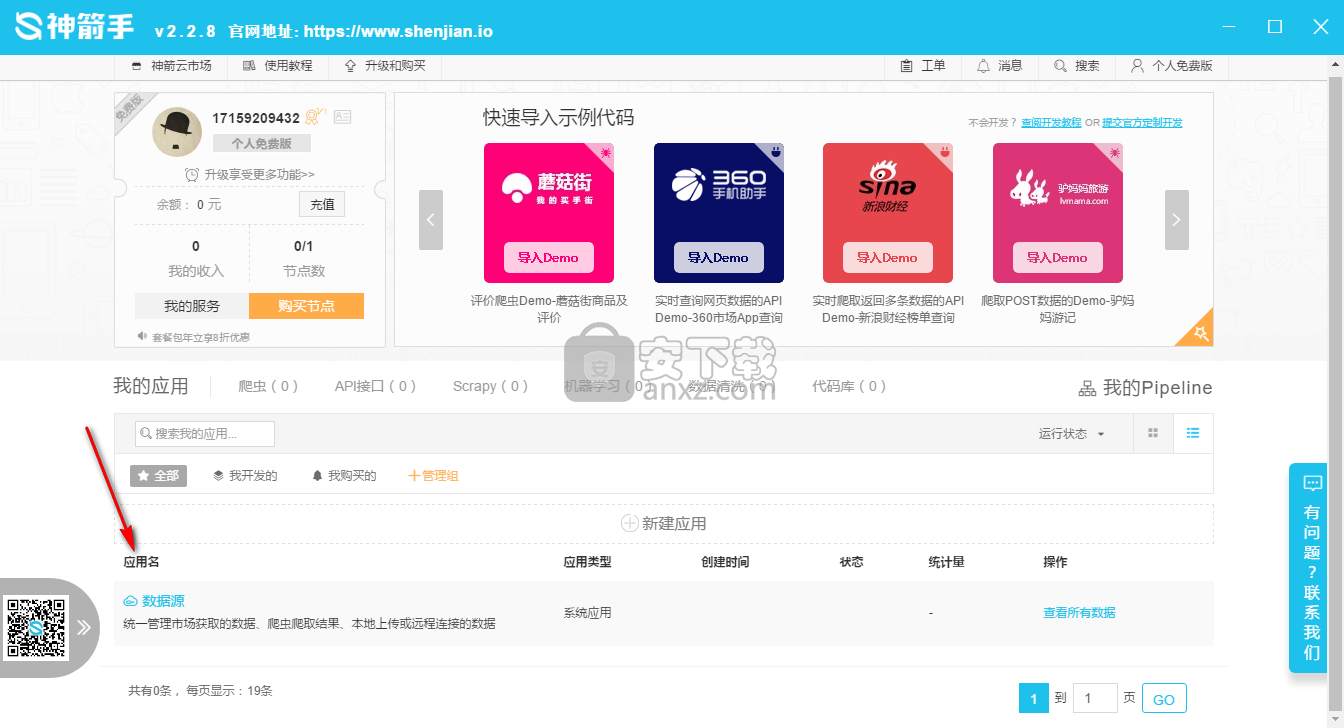
Task: Click 管理组 to manage groups
Action: [433, 476]
